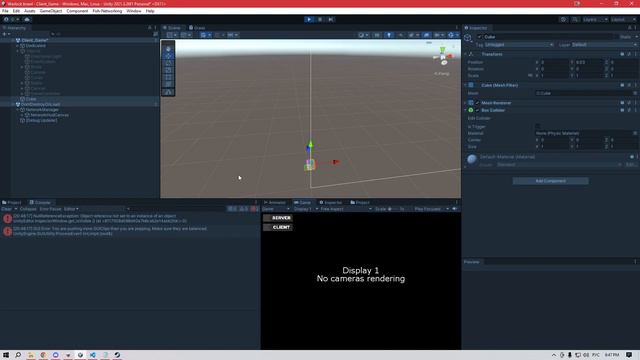Image resolution: width=640 pixels, height=360 pixels.
Task: Click the error message filter in Console
Action: [254, 209]
